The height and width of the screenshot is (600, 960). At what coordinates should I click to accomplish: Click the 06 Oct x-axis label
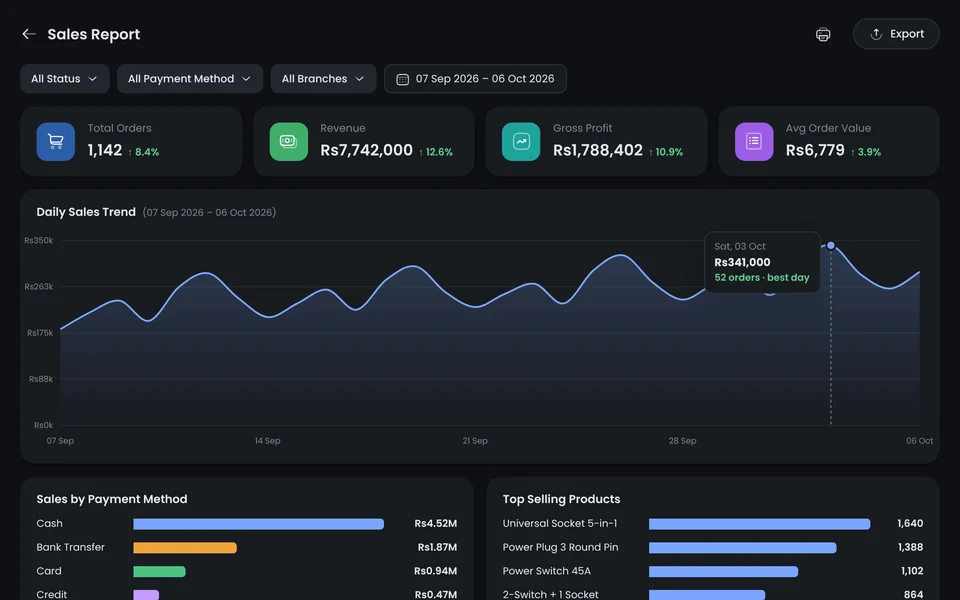click(920, 441)
